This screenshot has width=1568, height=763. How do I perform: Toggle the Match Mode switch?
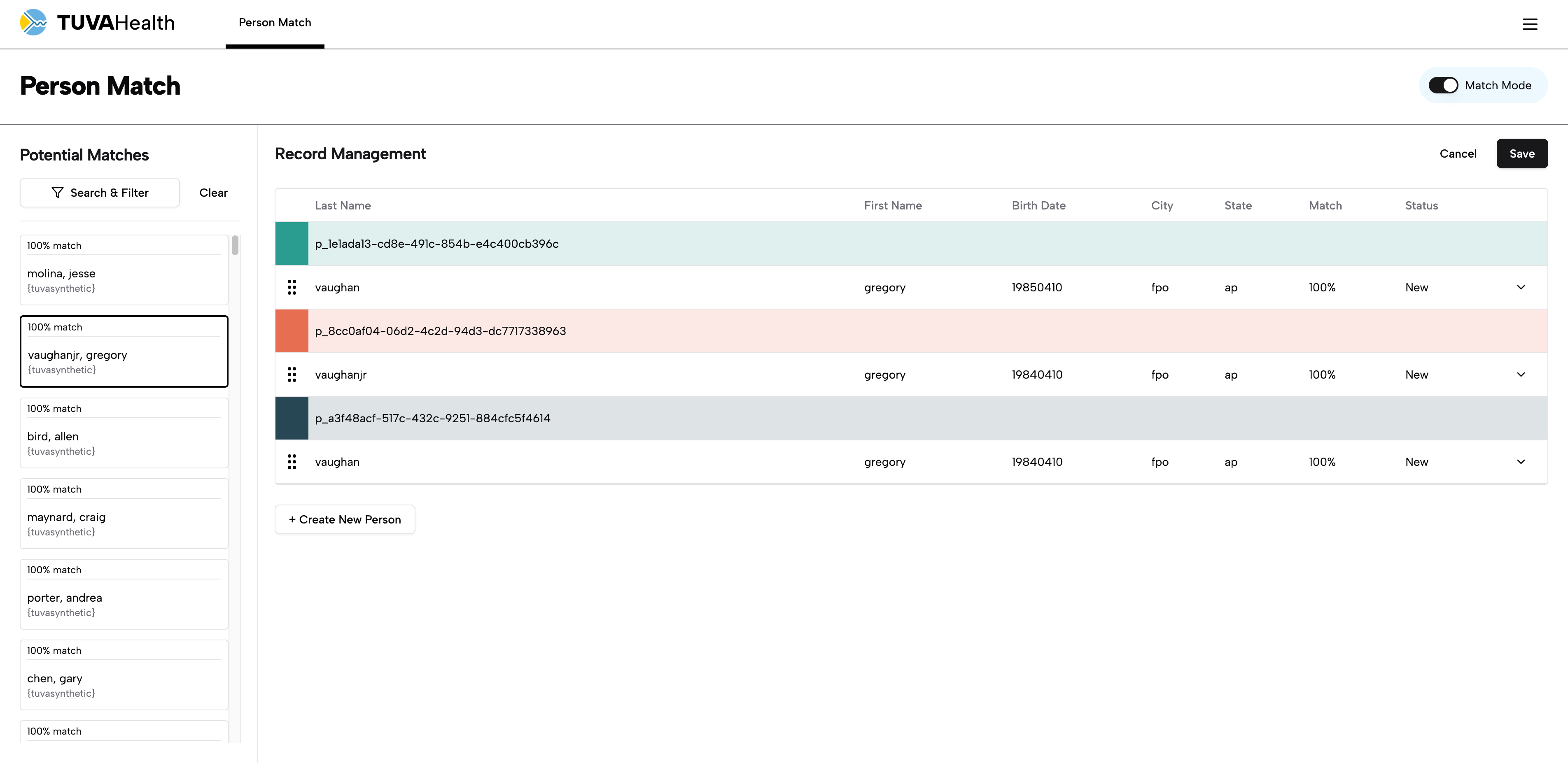[1443, 85]
